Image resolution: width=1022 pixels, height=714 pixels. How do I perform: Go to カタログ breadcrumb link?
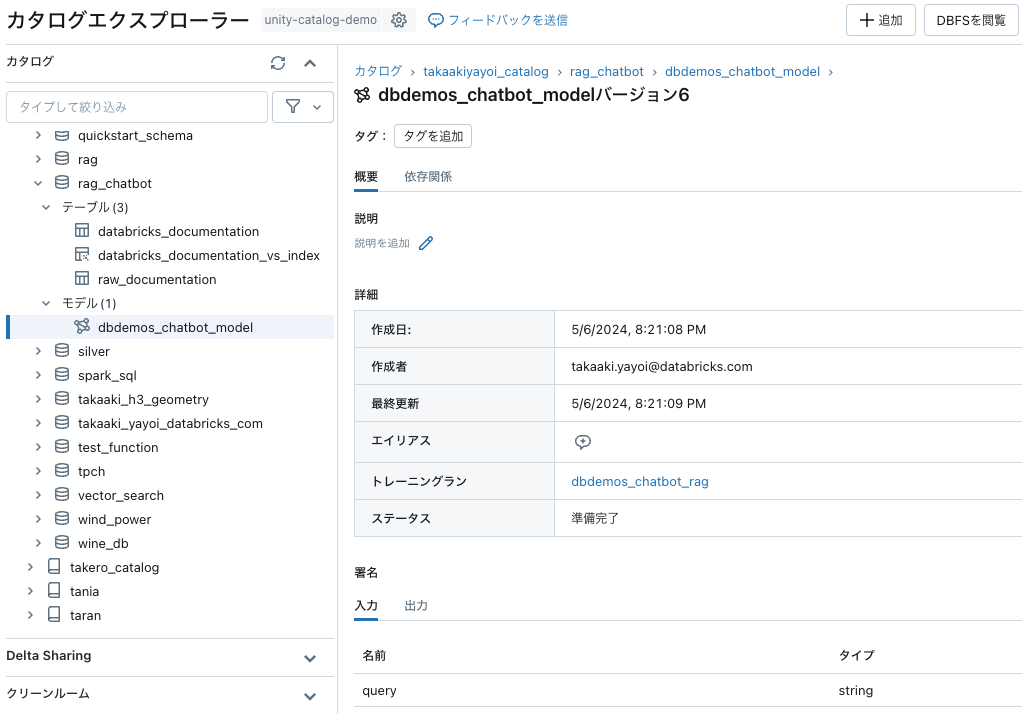click(378, 72)
